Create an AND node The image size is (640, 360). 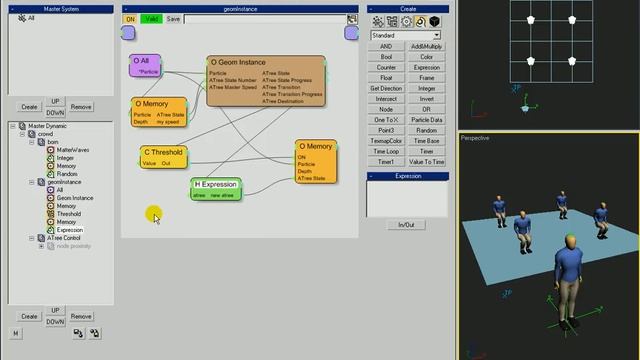(x=386, y=47)
